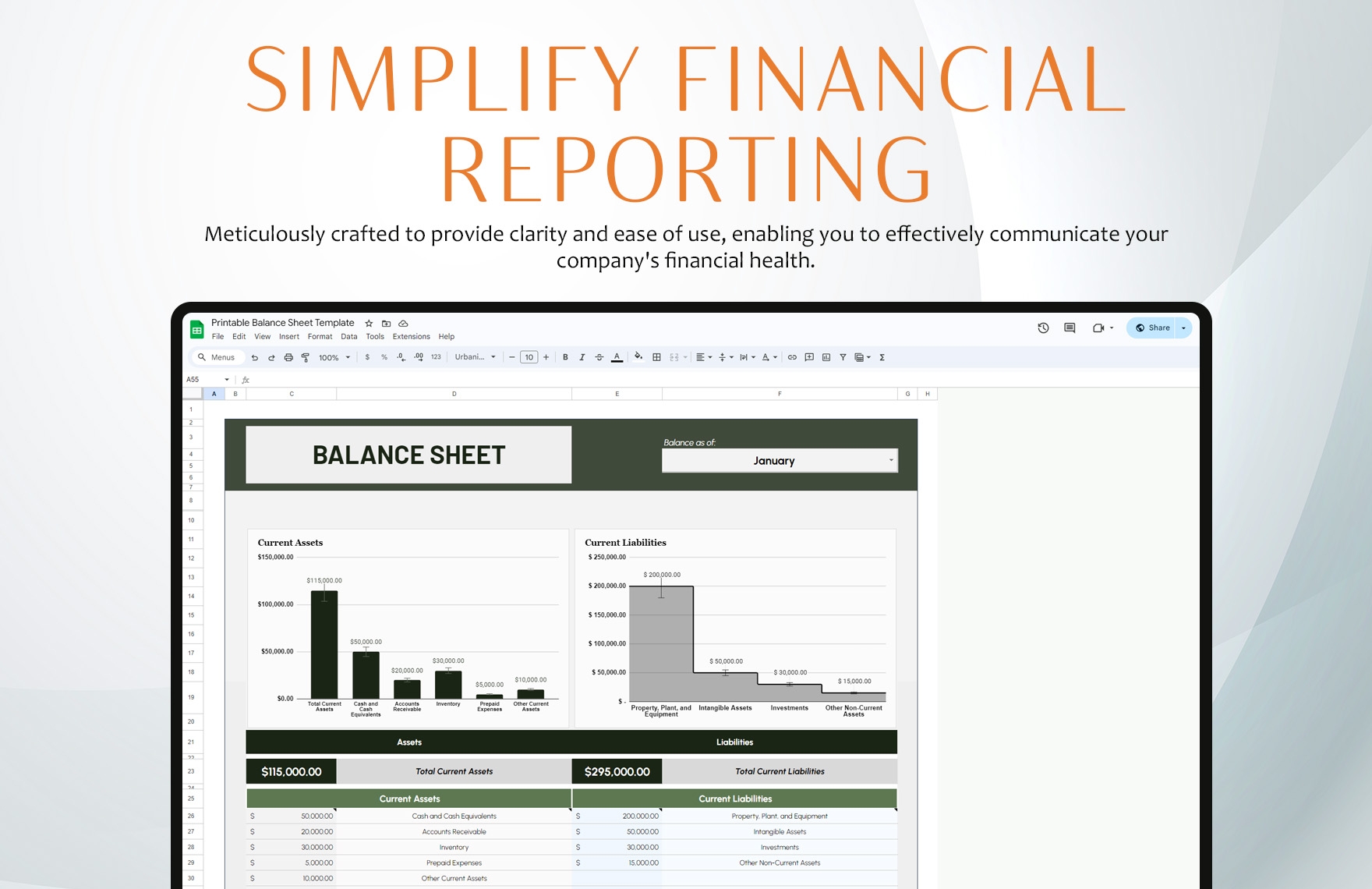
Task: Open the Help menu
Action: click(x=446, y=337)
